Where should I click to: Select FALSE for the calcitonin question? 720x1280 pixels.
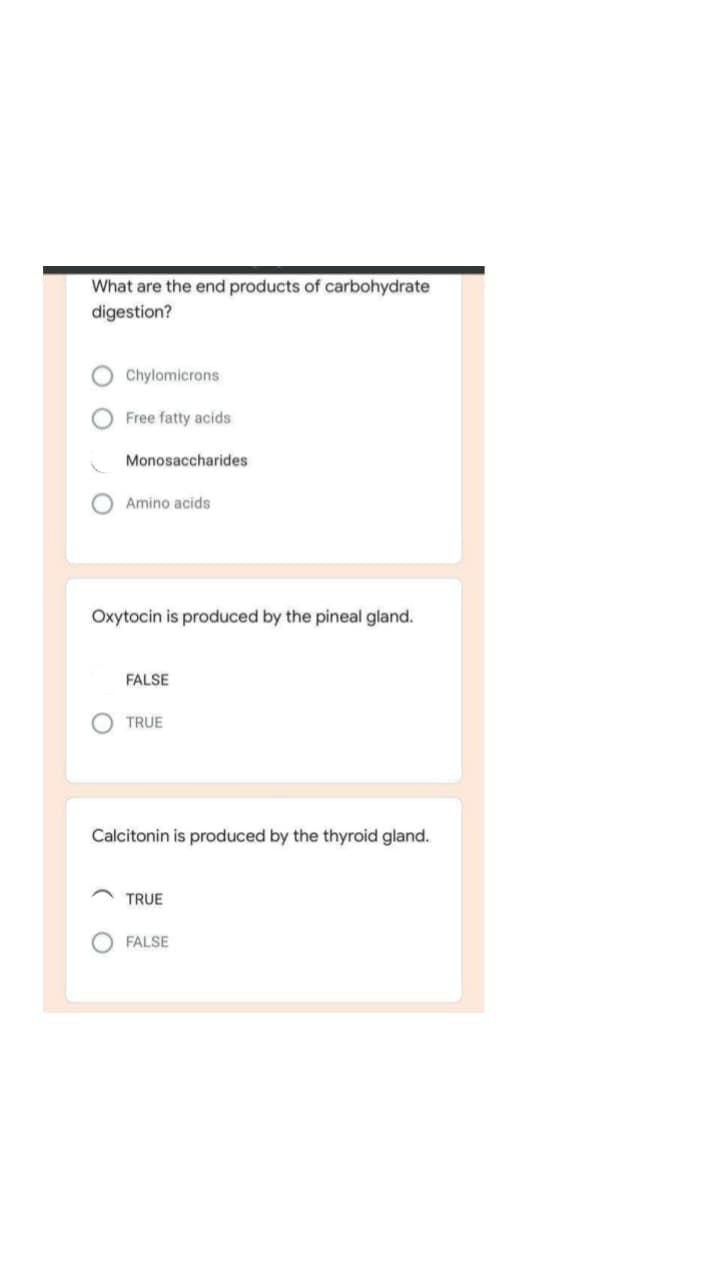click(x=102, y=942)
